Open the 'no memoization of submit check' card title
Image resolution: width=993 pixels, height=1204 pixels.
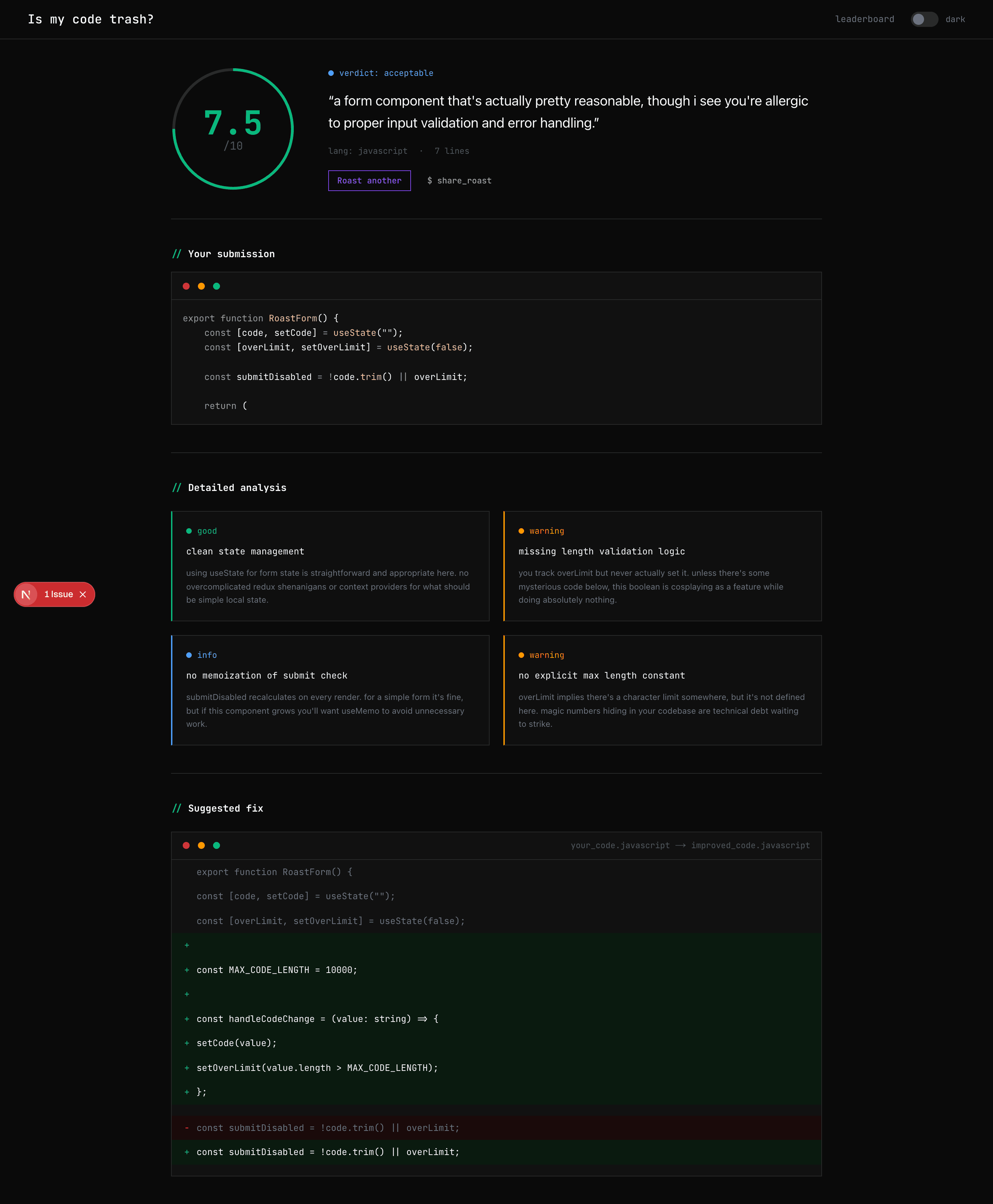pos(267,675)
